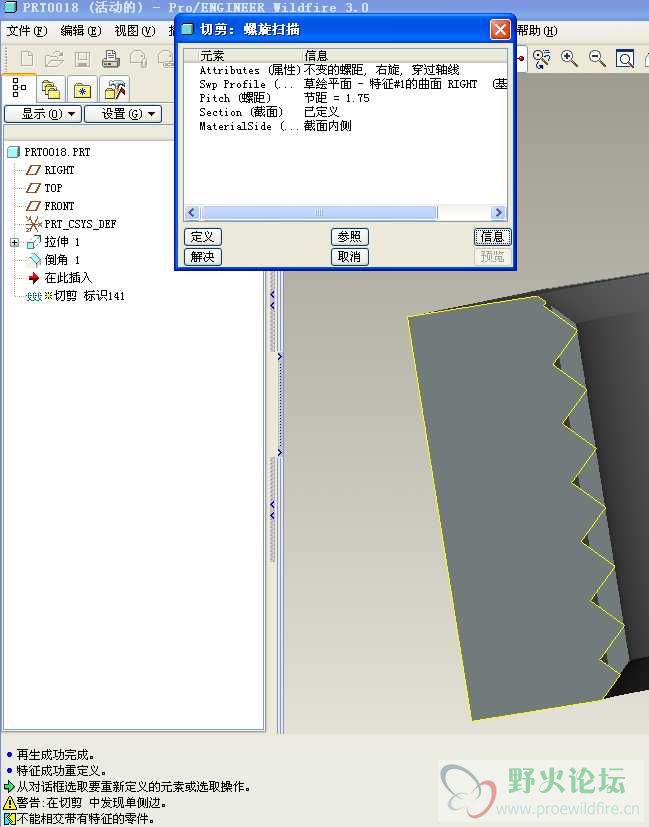Click the chamfer icon beside 倒角 1
Image resolution: width=649 pixels, height=827 pixels.
point(34,260)
